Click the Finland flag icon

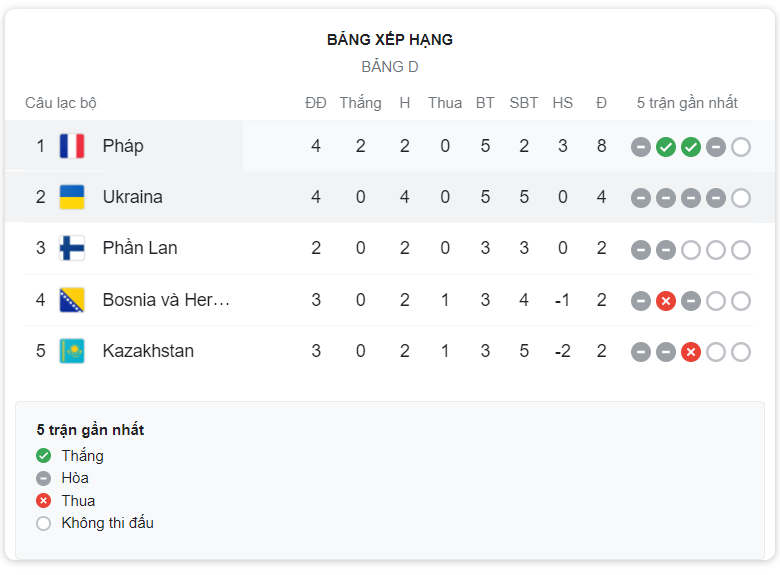point(72,248)
